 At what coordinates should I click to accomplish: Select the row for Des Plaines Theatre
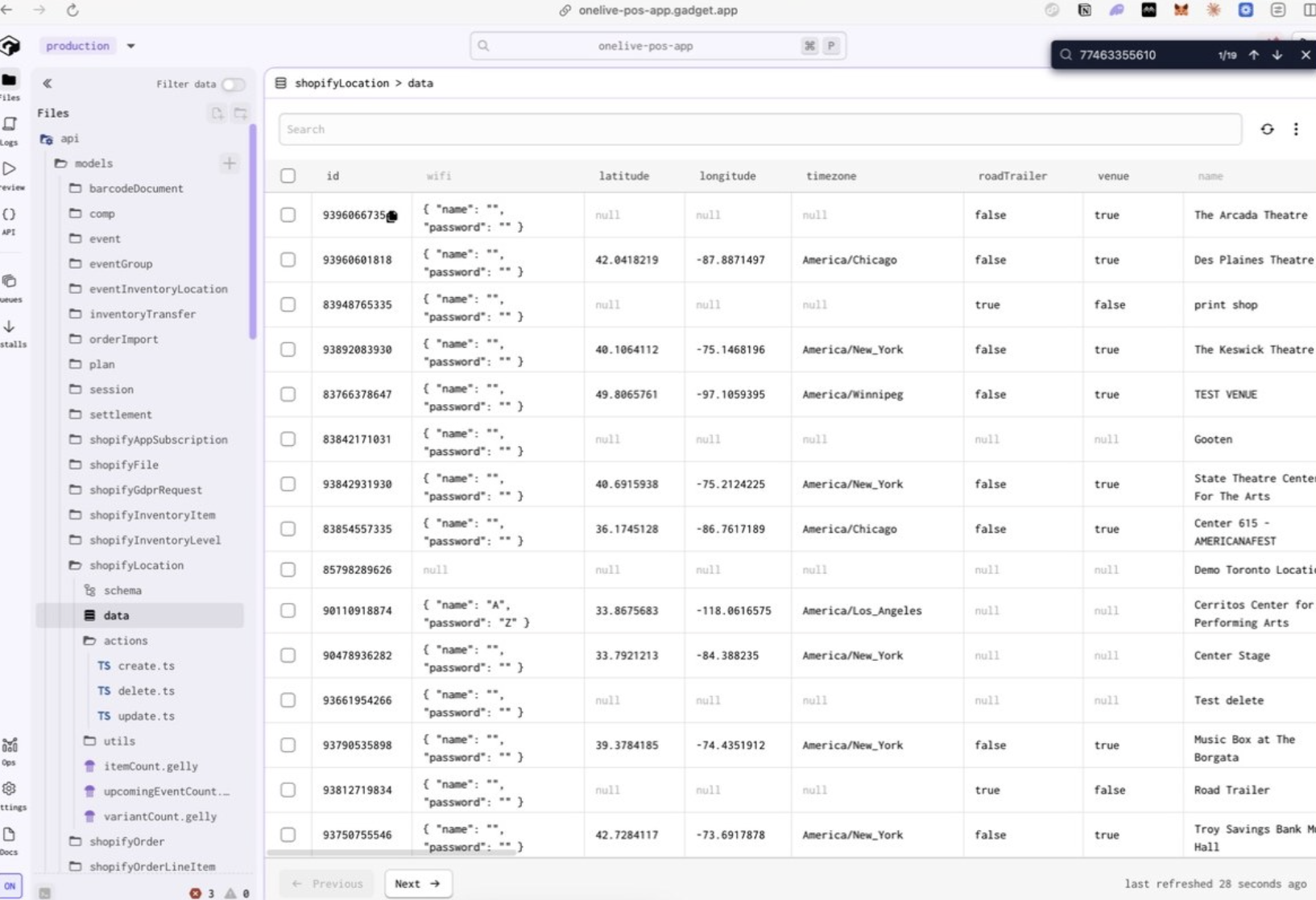tap(288, 260)
